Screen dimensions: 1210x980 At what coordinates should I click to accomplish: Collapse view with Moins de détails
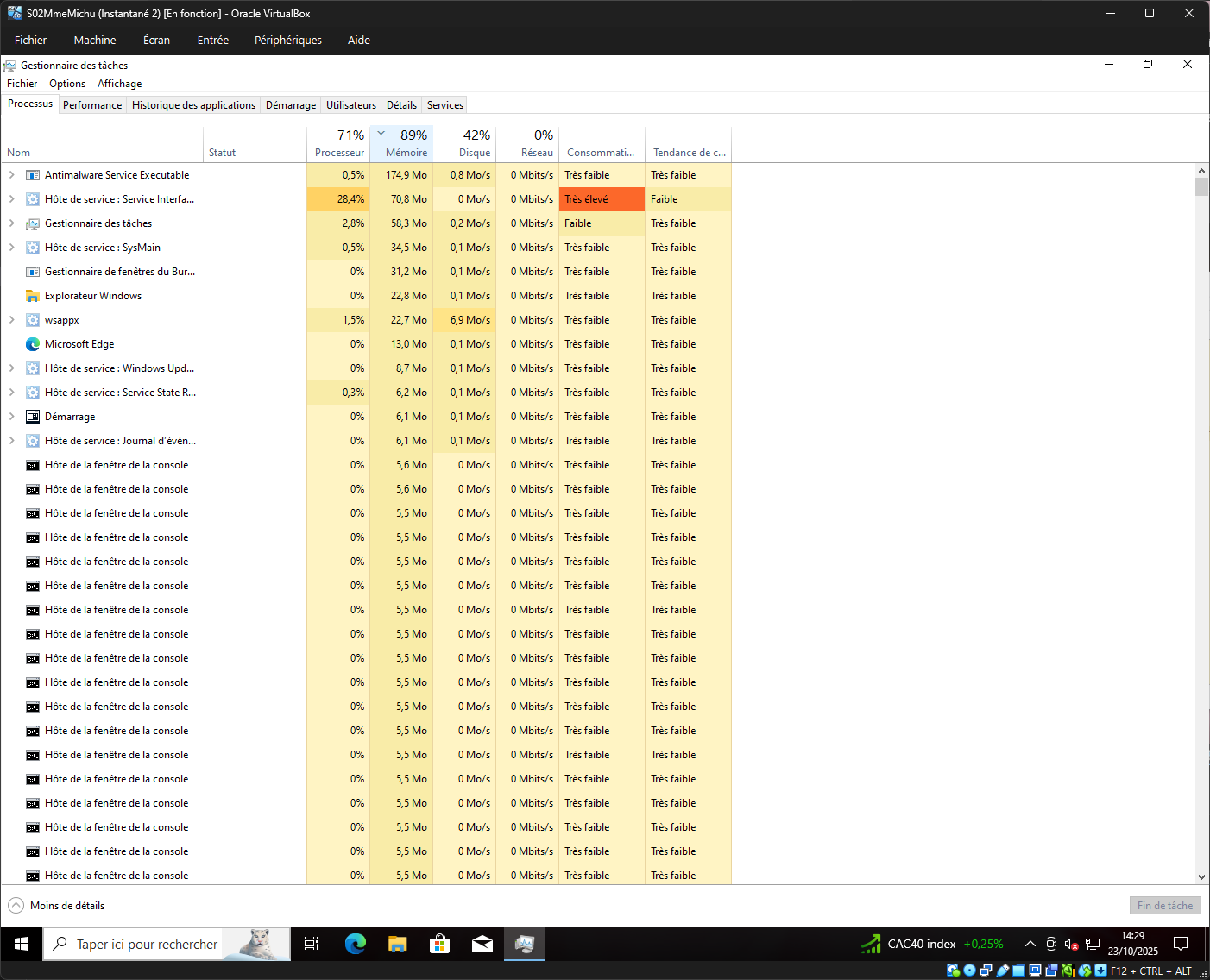[57, 906]
